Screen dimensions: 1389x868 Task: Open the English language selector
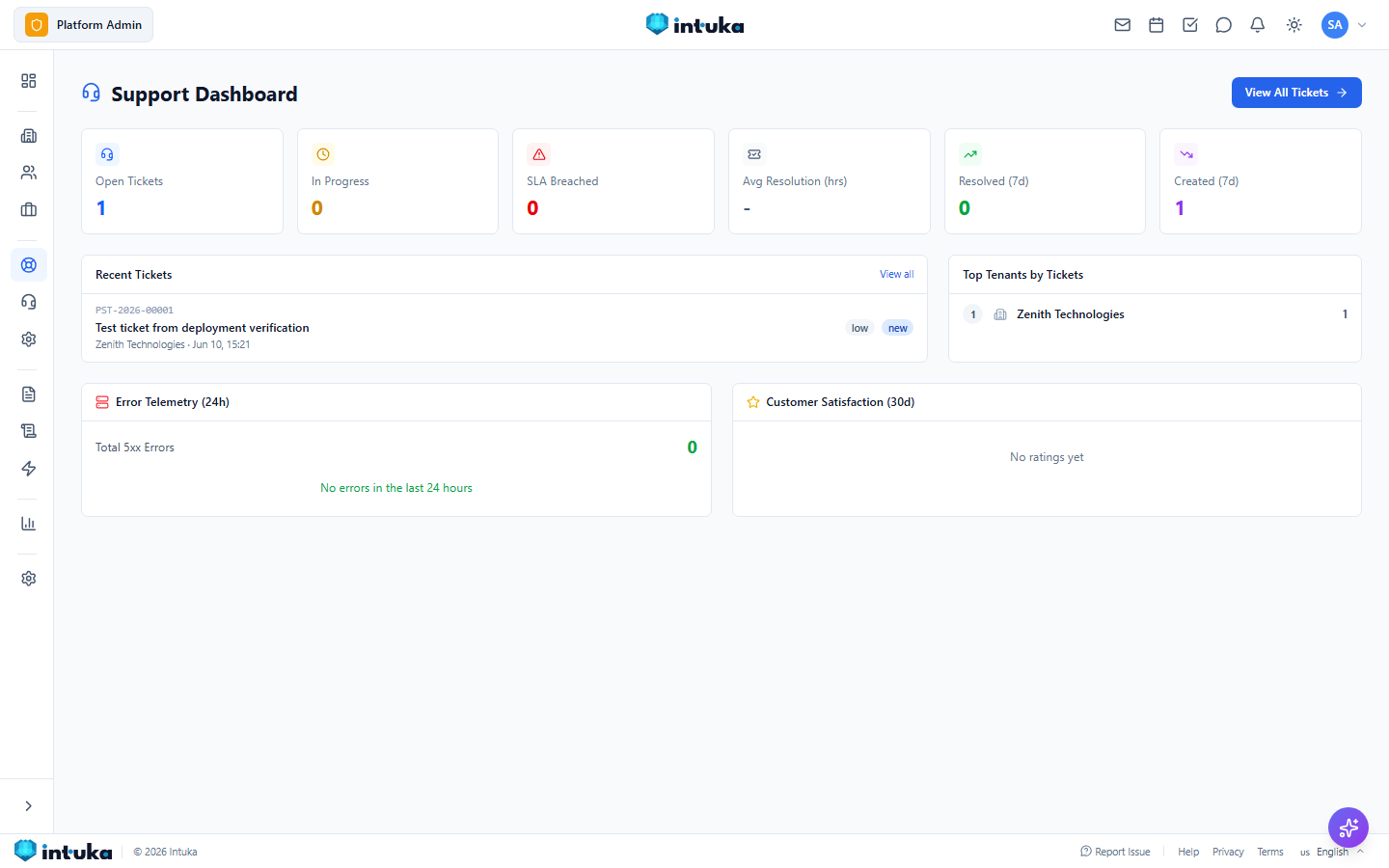pyautogui.click(x=1331, y=852)
